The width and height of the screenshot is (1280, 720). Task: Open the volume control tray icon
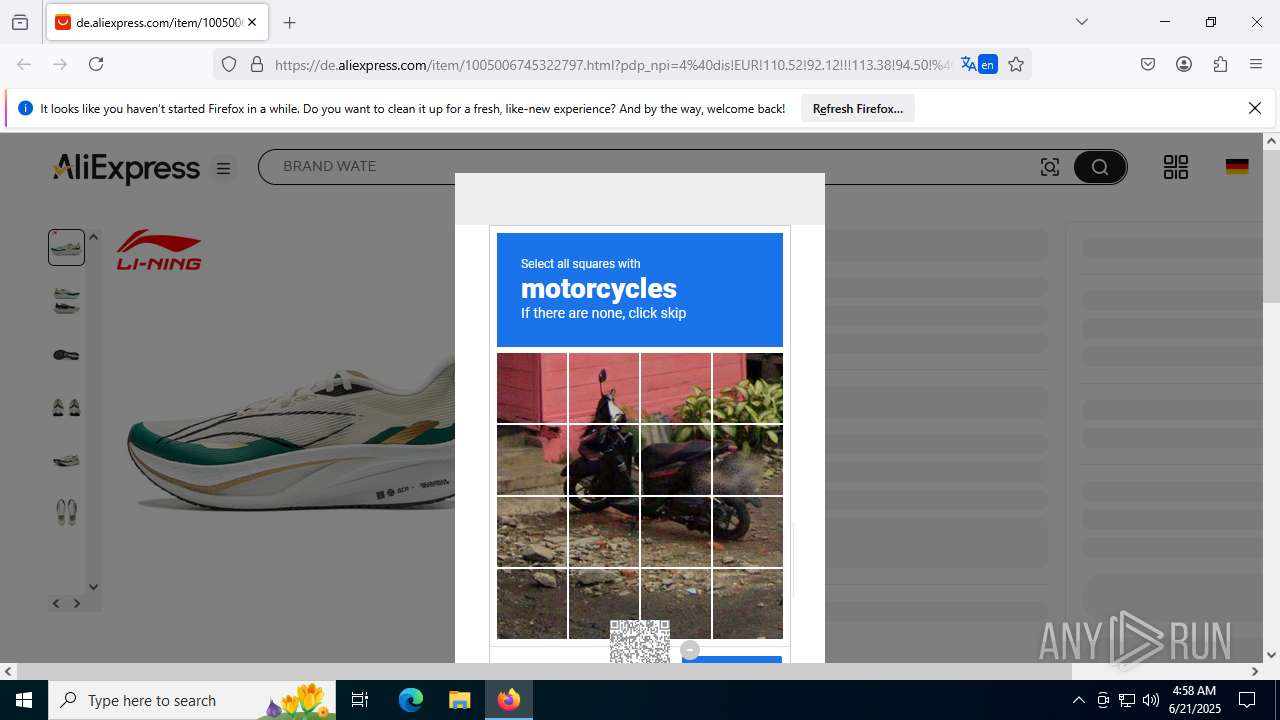1151,700
